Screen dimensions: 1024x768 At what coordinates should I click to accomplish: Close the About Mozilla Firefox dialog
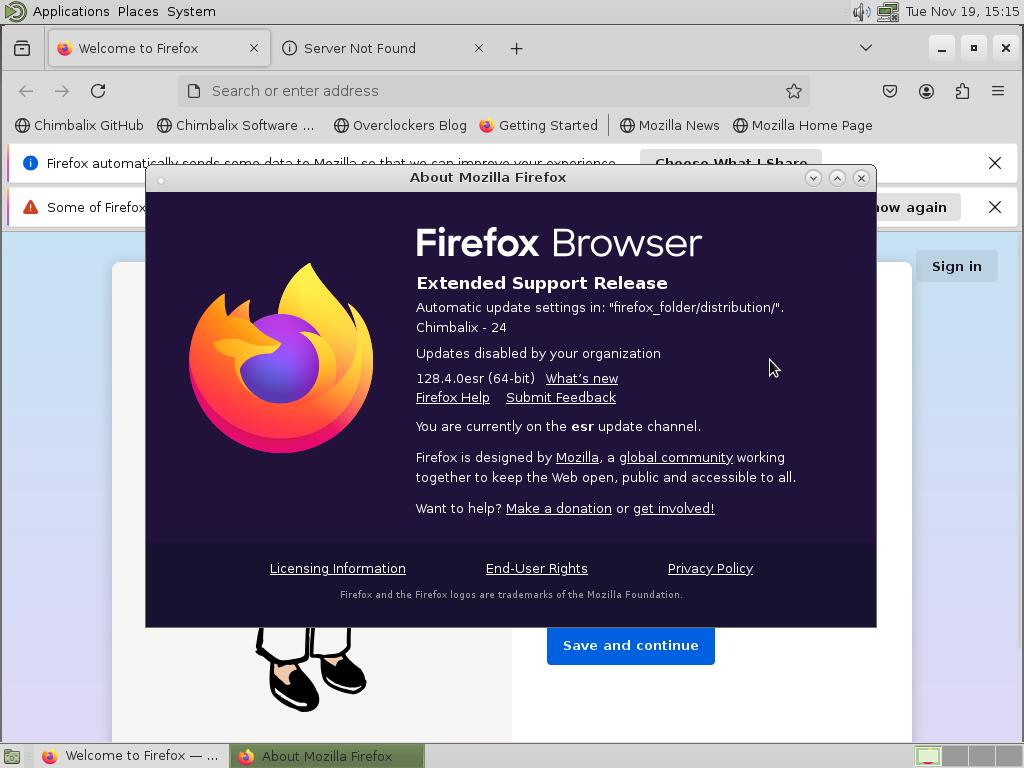[x=861, y=178]
